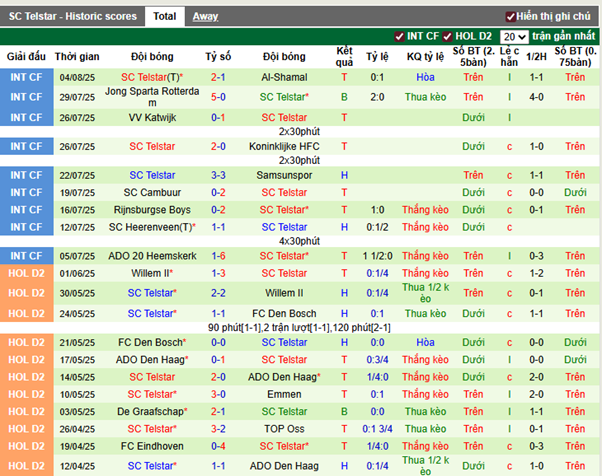
Task: Click the date 04/08/25
Action: 77,78
